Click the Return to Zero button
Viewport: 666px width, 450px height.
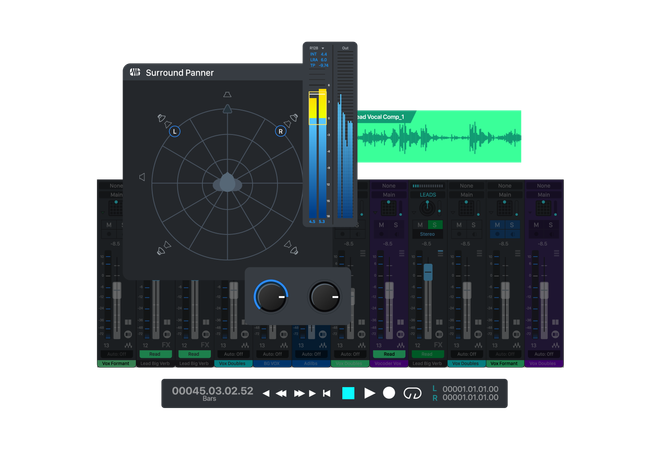[x=326, y=394]
